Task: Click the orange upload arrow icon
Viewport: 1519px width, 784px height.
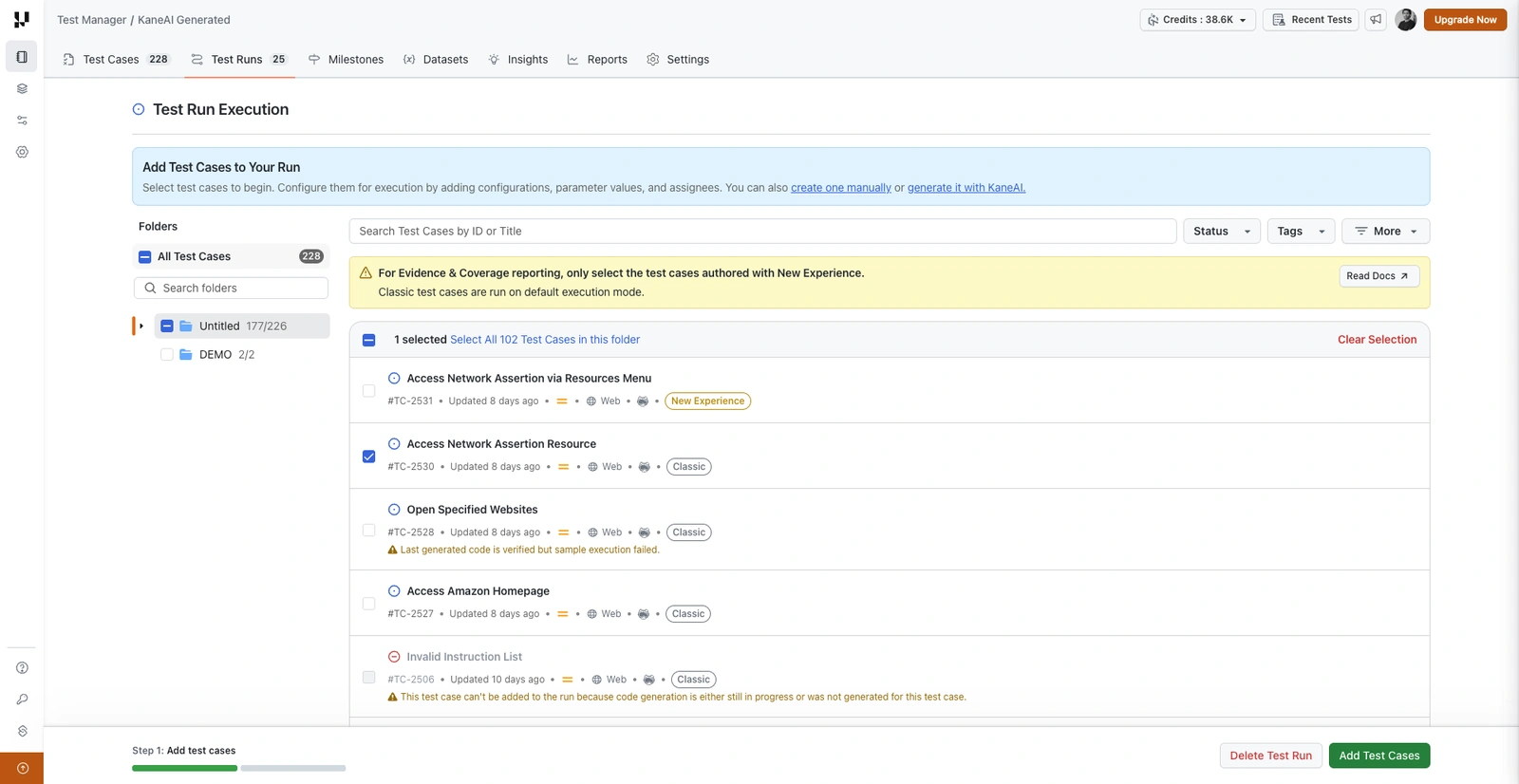Action: click(x=22, y=768)
